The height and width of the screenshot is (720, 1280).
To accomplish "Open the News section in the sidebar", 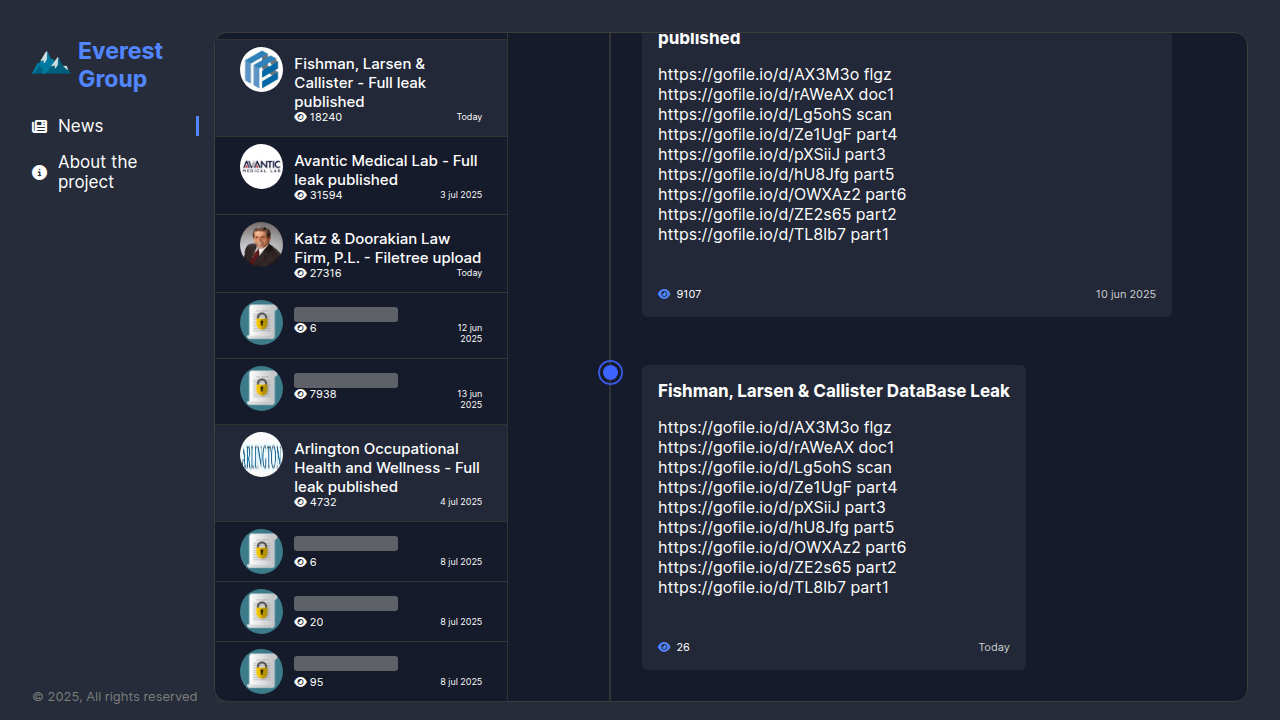I will pyautogui.click(x=81, y=126).
